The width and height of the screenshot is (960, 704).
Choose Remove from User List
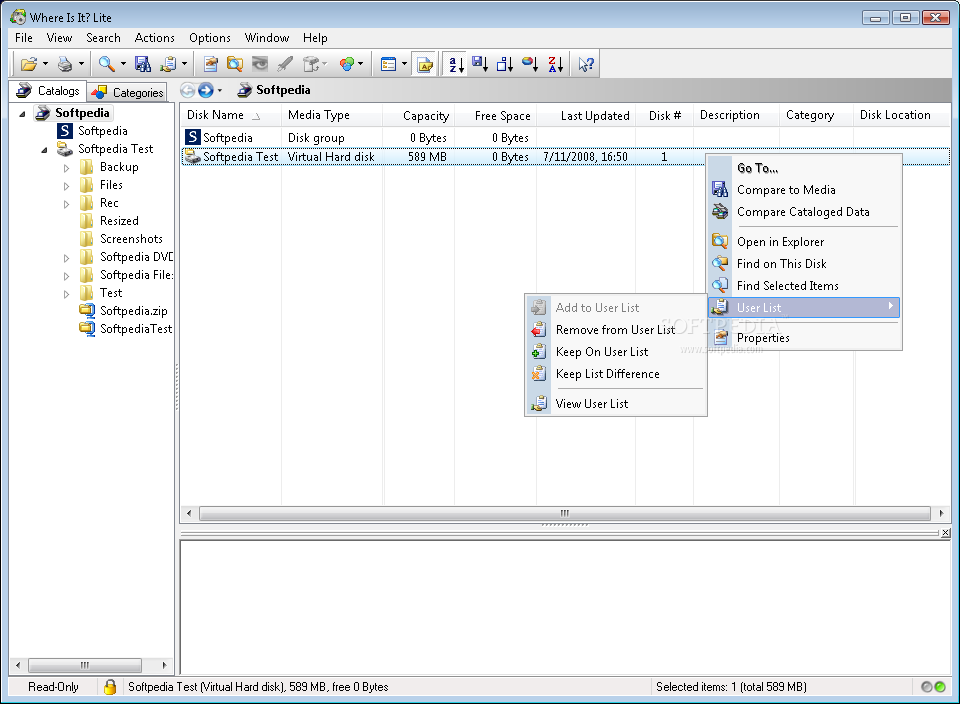(616, 330)
